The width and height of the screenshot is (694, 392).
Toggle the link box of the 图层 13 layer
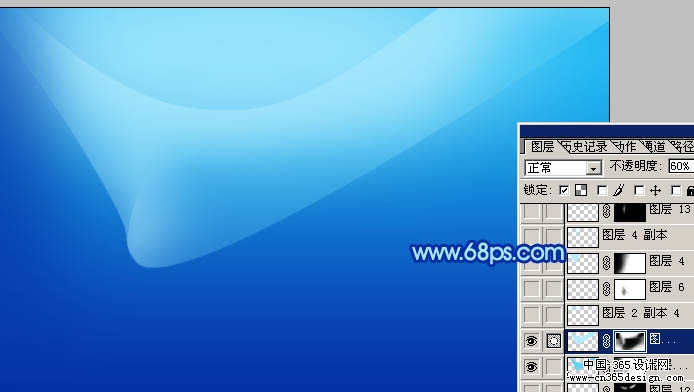click(x=553, y=212)
